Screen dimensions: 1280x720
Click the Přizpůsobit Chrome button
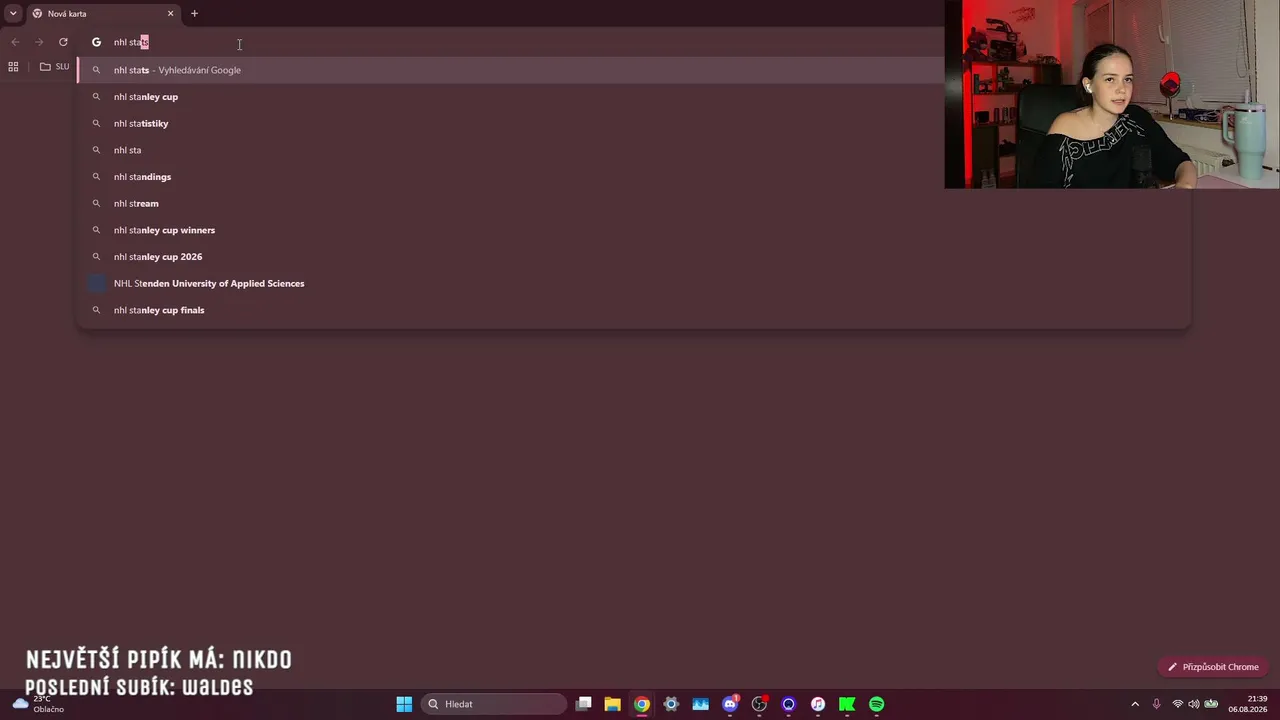click(x=1213, y=667)
